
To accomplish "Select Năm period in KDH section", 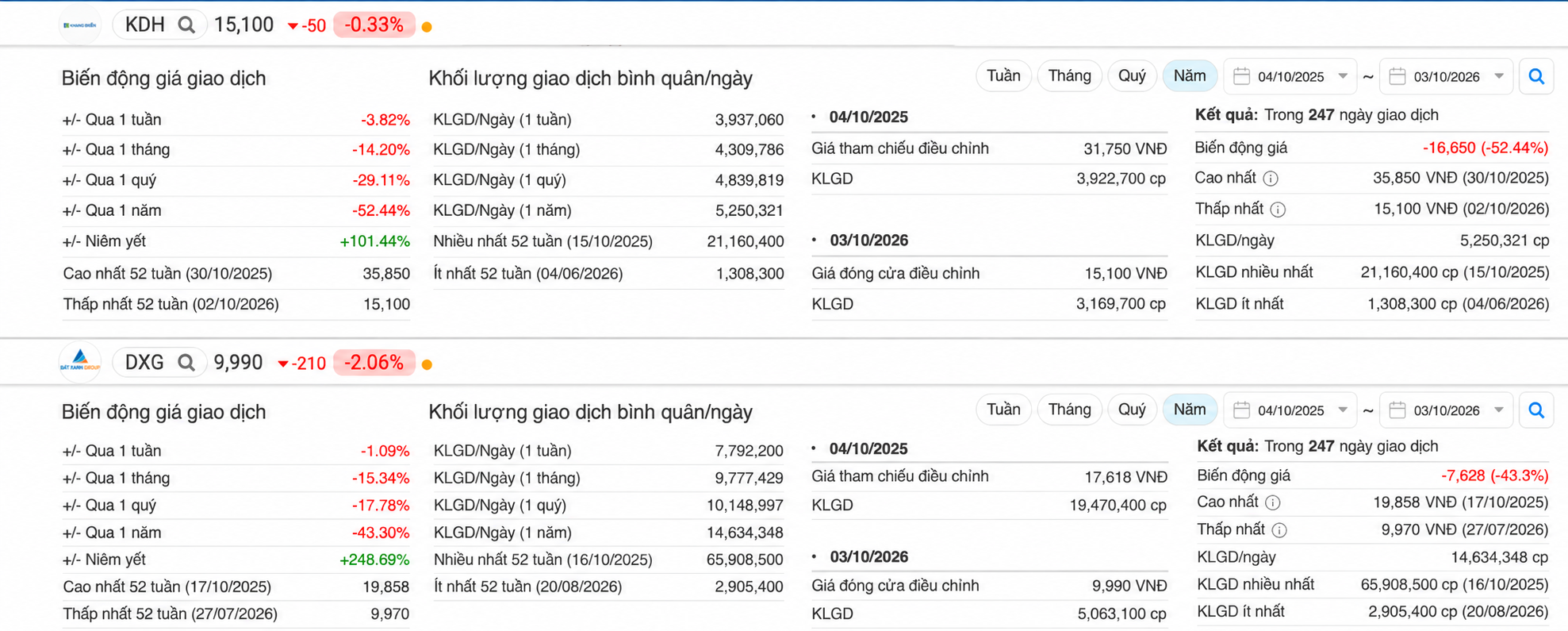I will [x=1190, y=76].
